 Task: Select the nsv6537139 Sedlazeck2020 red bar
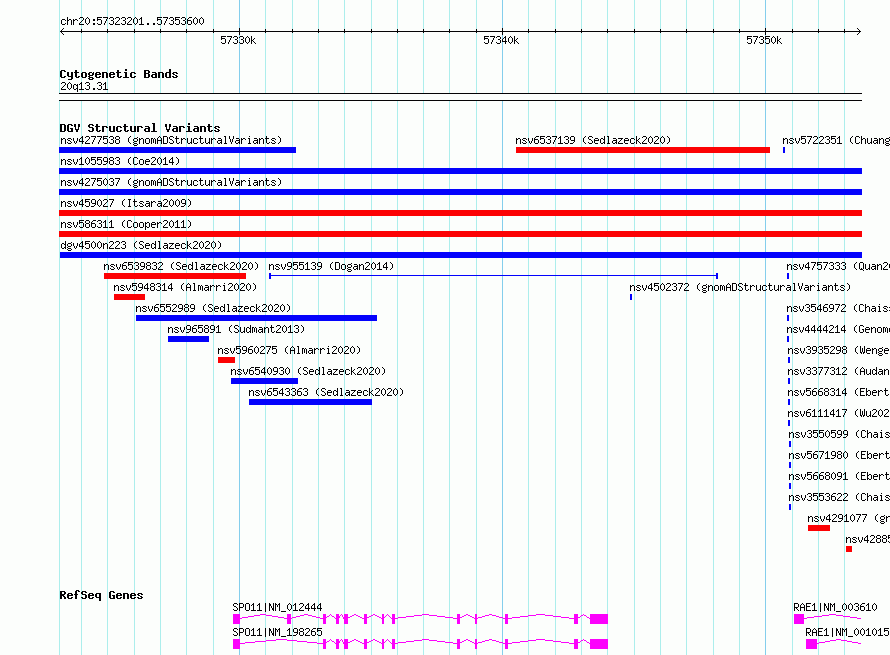tap(643, 150)
